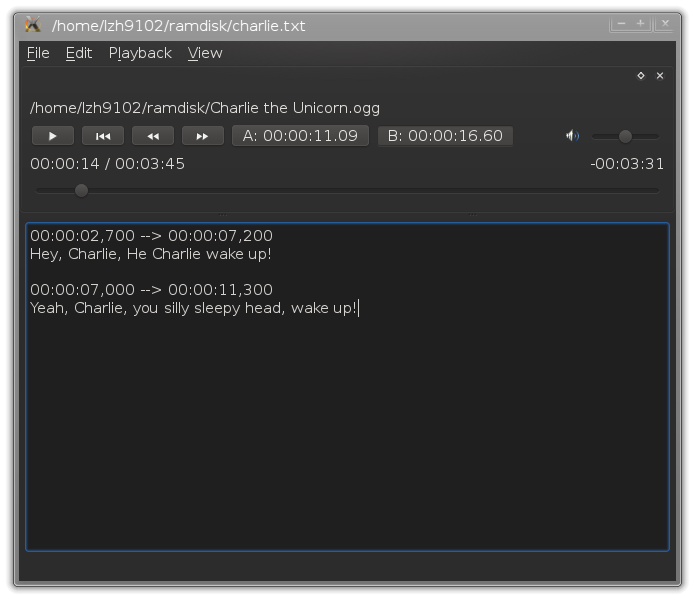Minimize the charlie.txt window

click(621, 23)
